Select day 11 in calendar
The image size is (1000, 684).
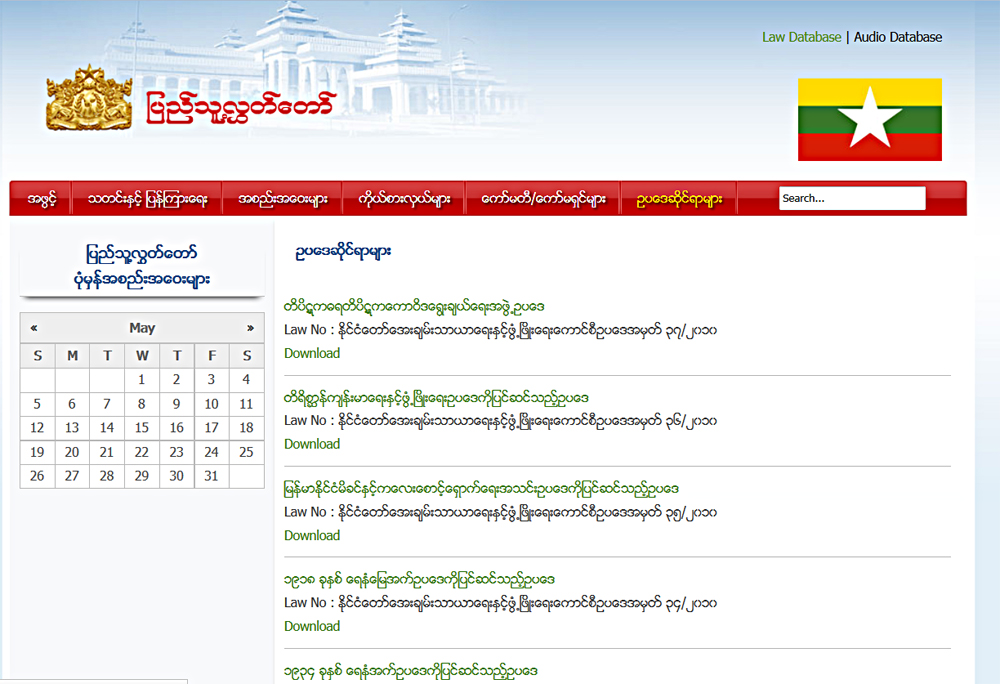(246, 404)
